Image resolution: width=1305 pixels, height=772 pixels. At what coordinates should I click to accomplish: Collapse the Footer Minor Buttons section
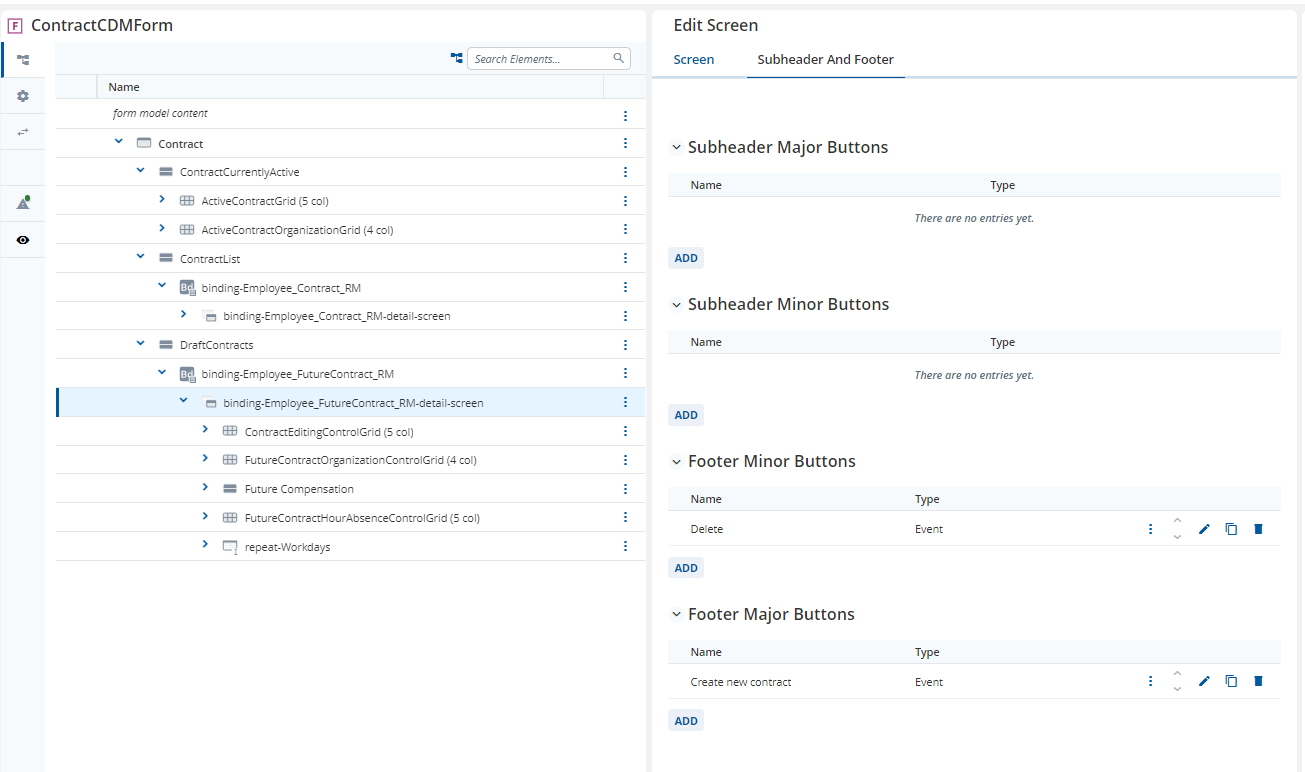point(676,462)
